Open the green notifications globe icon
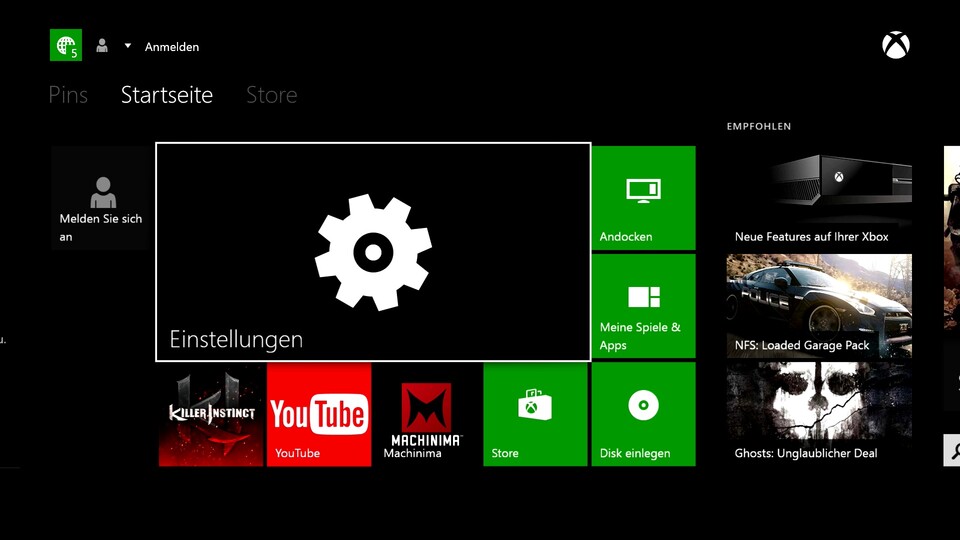960x540 pixels. tap(66, 45)
